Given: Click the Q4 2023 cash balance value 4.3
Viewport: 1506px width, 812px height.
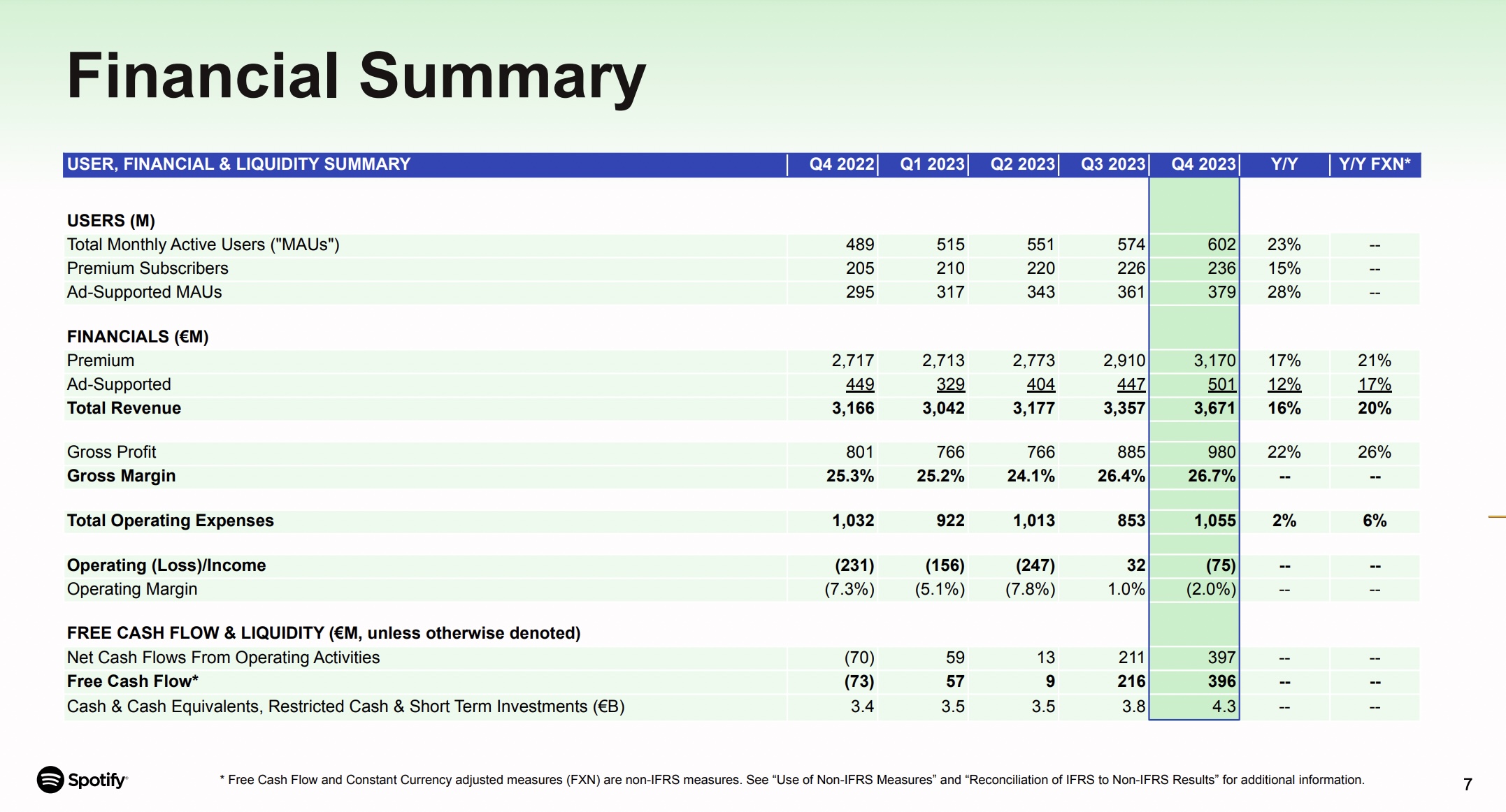Looking at the screenshot, I should [1224, 706].
